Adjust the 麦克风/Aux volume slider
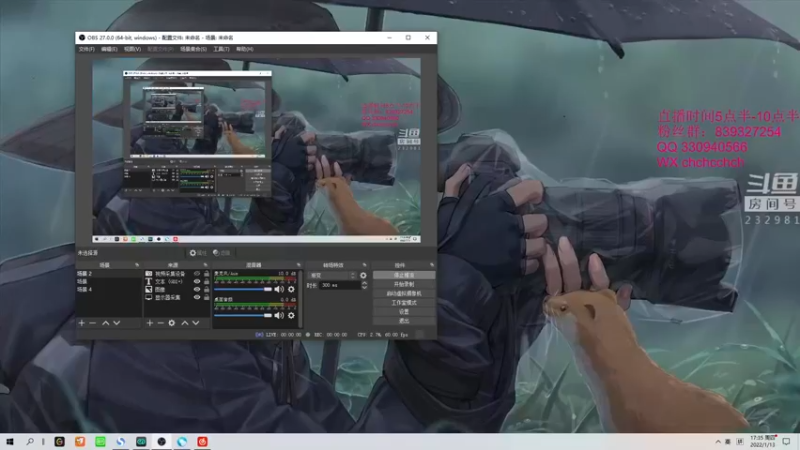This screenshot has width=800, height=450. coord(243,289)
